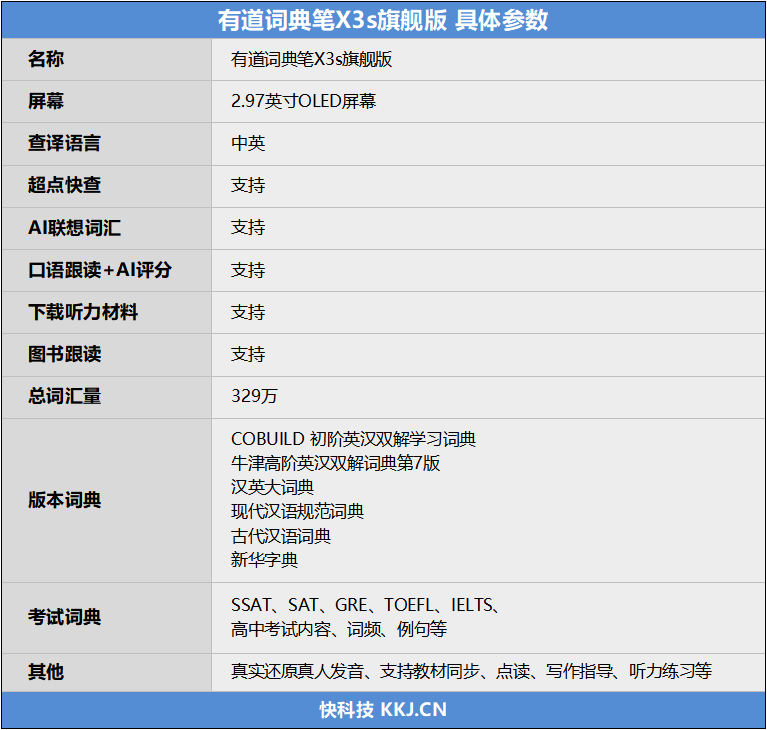Image resolution: width=767 pixels, height=730 pixels.
Task: Click 支持 in the 图书跟读 row
Action: tap(248, 354)
